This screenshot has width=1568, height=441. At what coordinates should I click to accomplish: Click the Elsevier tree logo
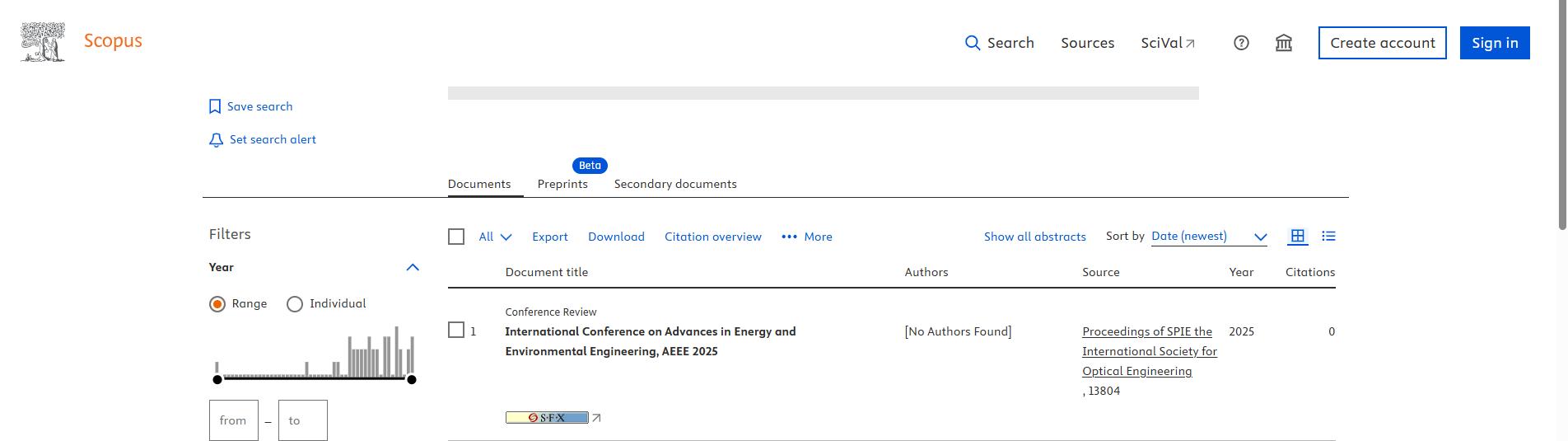pyautogui.click(x=43, y=42)
